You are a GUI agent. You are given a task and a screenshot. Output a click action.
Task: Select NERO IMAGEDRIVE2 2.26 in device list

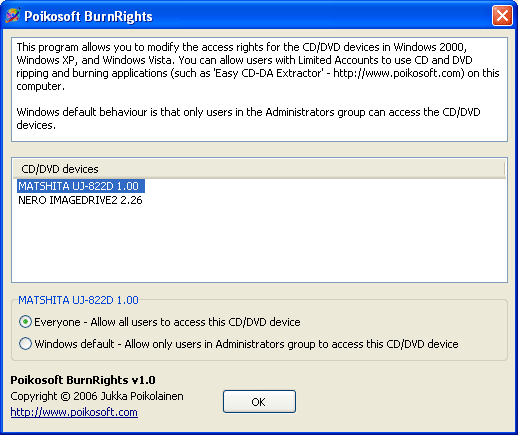(80, 200)
